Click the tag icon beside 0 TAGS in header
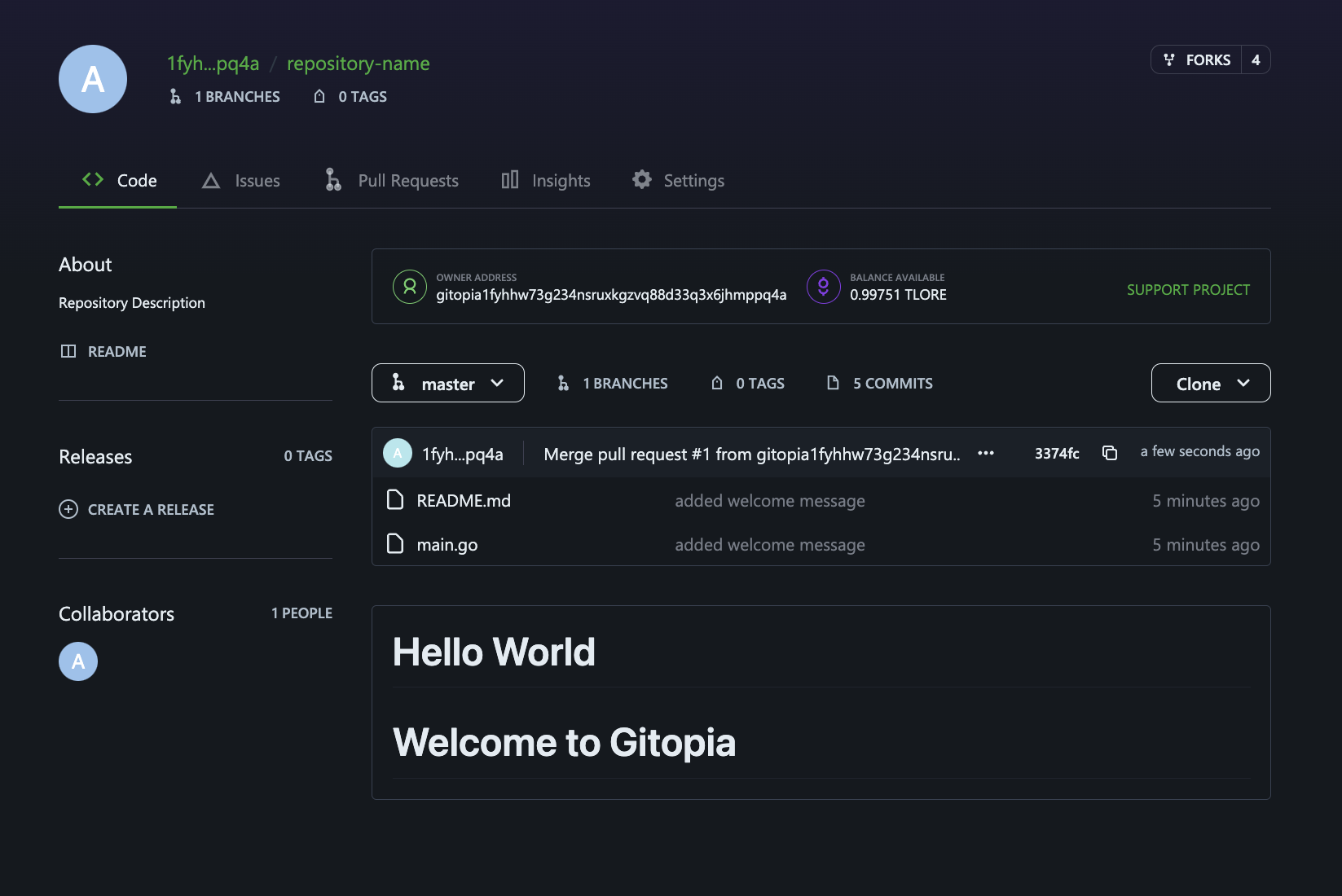The image size is (1342, 896). tap(319, 96)
